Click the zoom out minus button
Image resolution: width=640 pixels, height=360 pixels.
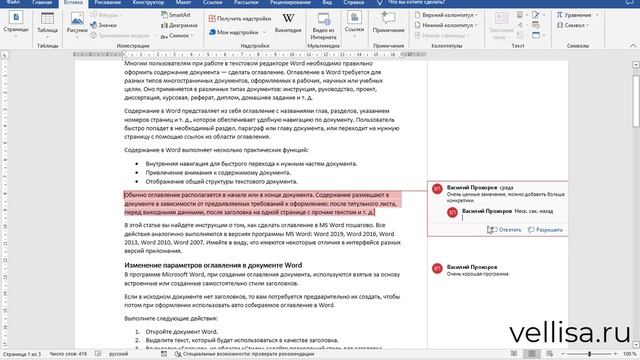[x=563, y=354]
